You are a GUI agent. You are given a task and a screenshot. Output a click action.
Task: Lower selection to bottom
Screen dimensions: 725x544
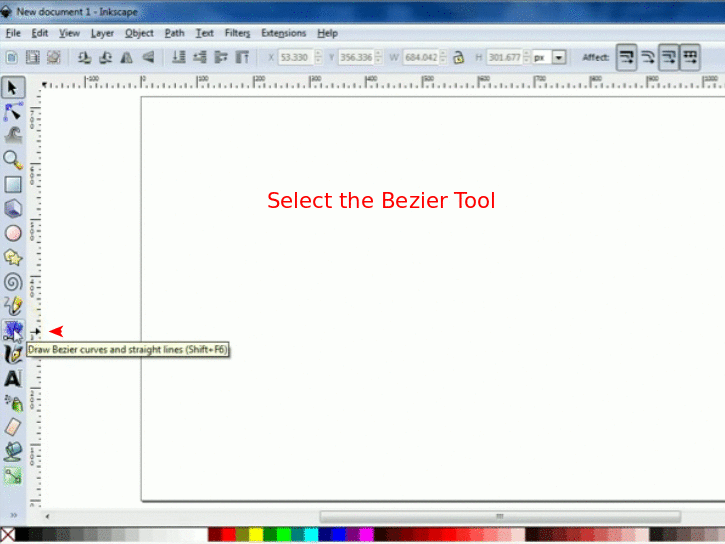[178, 57]
